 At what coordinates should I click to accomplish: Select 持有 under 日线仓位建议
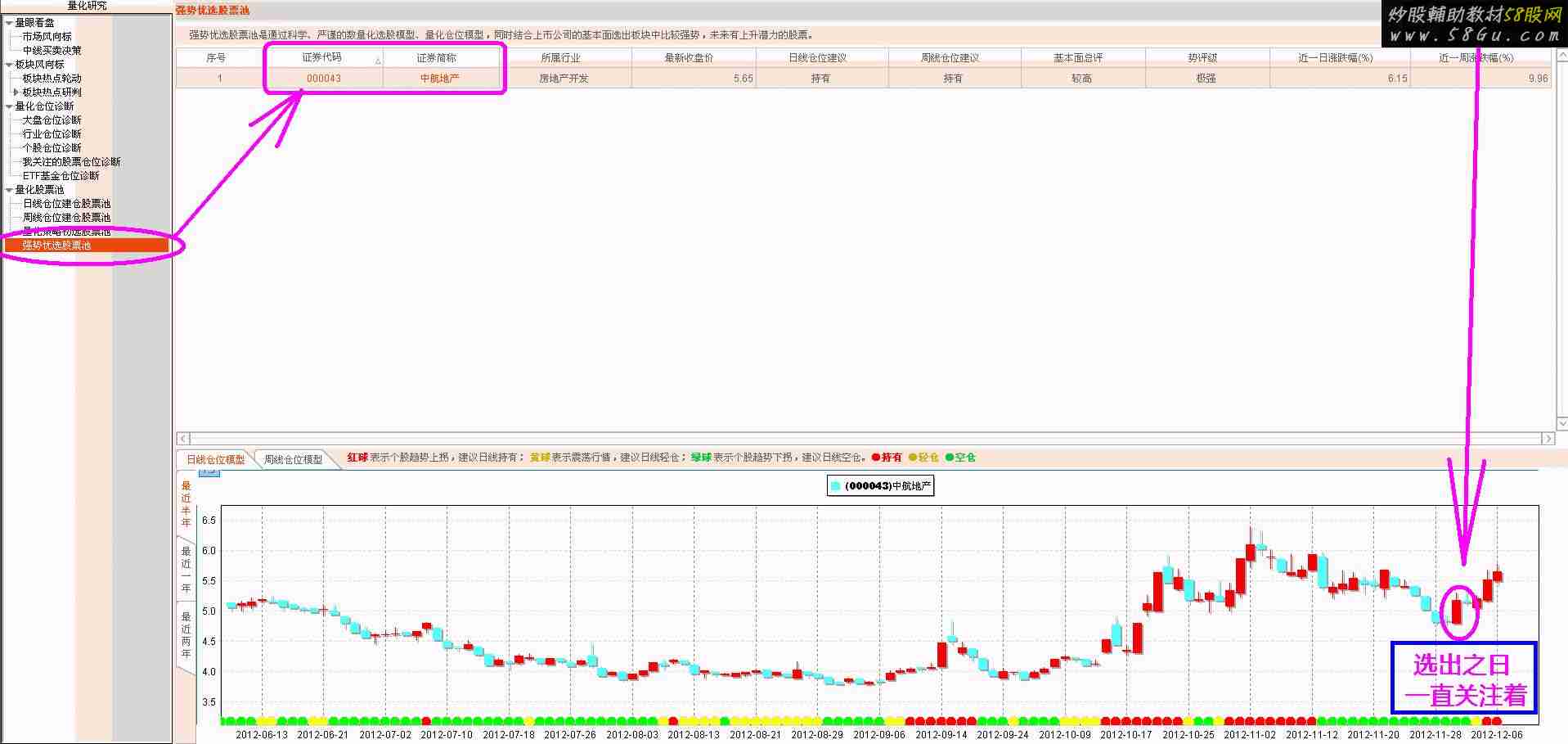coord(820,79)
